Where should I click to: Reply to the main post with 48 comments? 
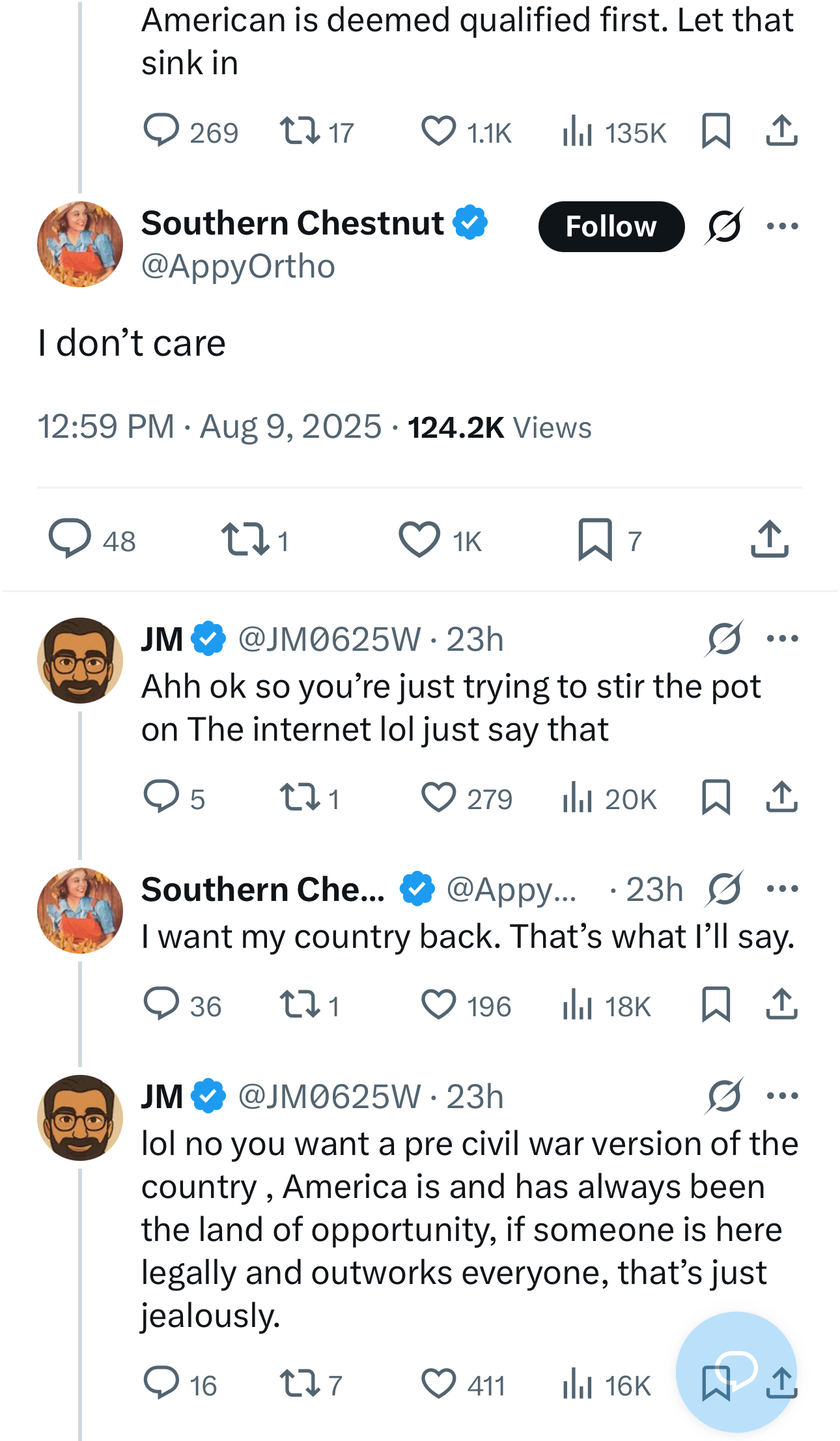[70, 539]
